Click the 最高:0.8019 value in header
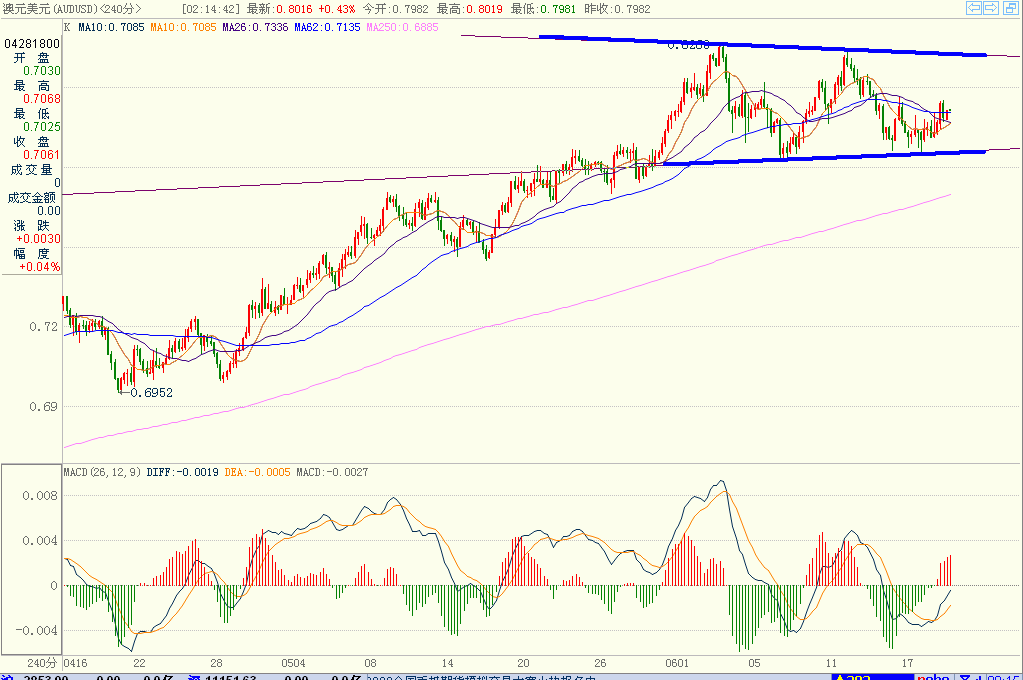Image resolution: width=1023 pixels, height=680 pixels. (x=469, y=8)
